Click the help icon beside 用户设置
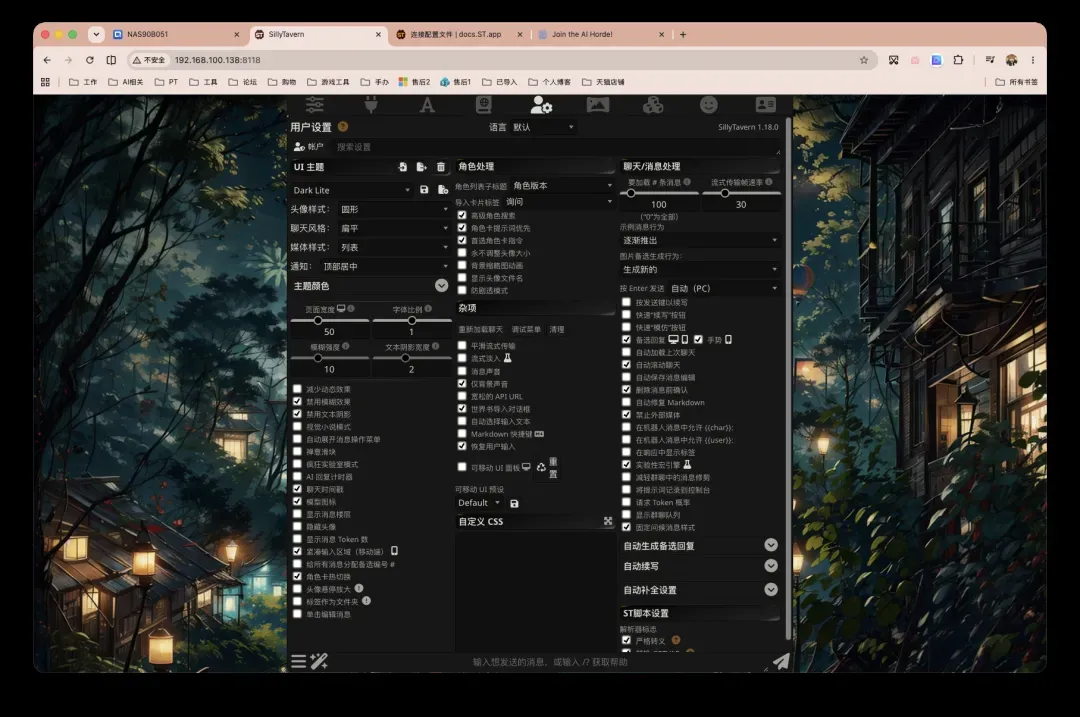 pyautogui.click(x=343, y=127)
